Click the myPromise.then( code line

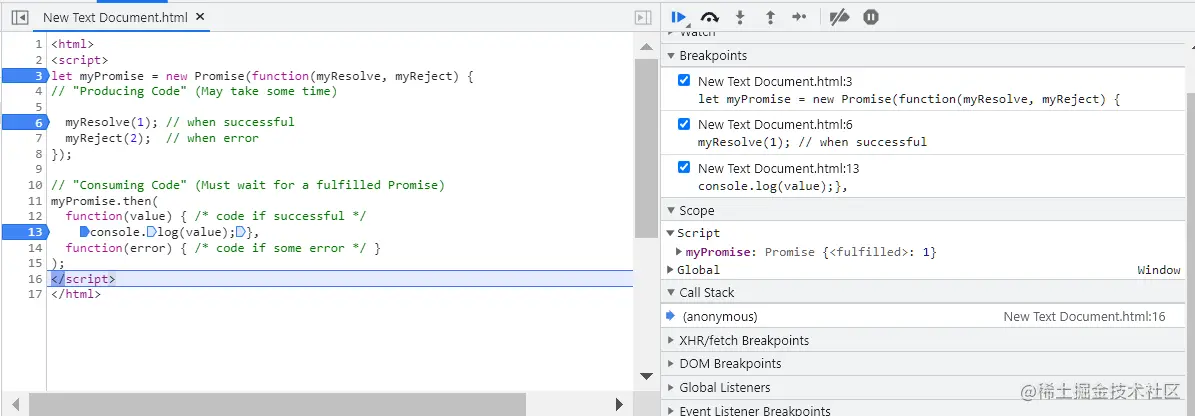(x=104, y=200)
